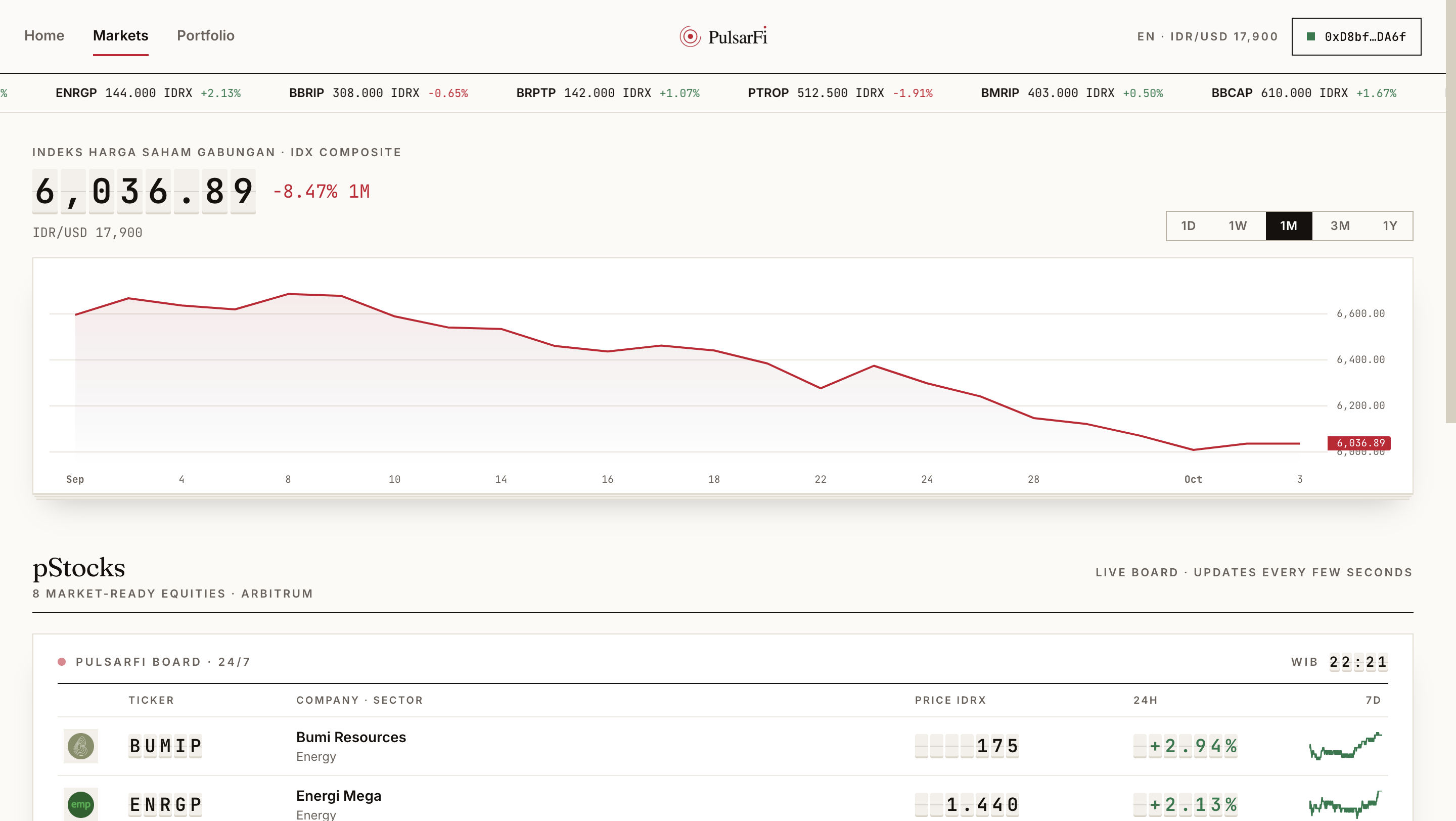Click the Energi Mega company name
The height and width of the screenshot is (821, 1456).
339,796
